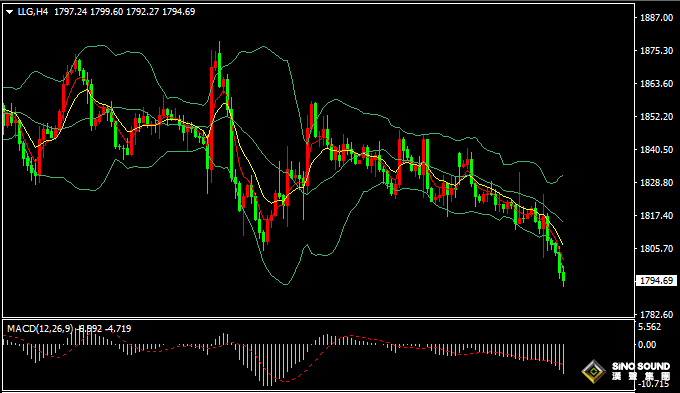
Task: Click the triangle arrow beside LLG,H4
Action: 9,12
